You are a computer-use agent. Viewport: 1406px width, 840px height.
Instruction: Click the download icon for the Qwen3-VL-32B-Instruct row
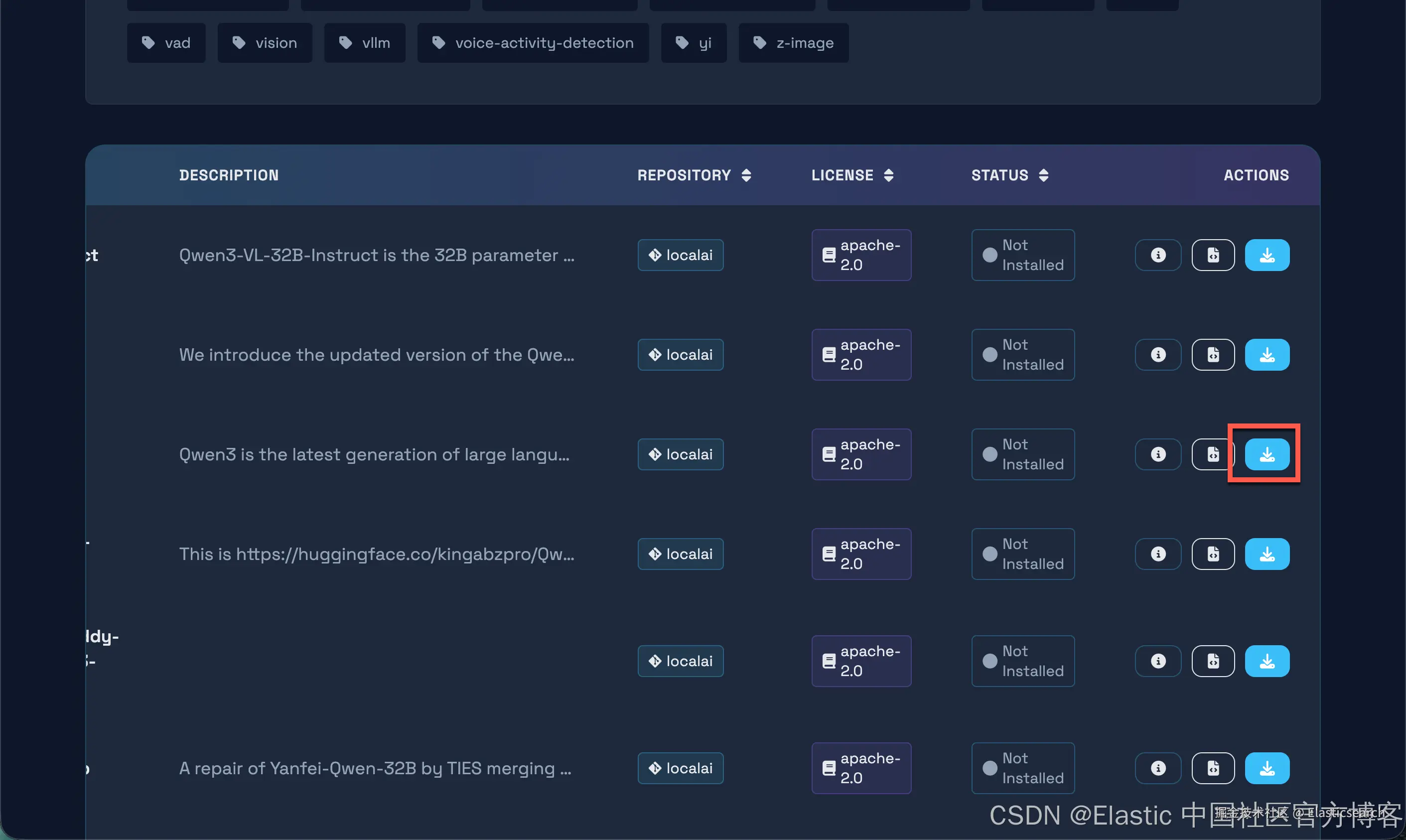1267,255
